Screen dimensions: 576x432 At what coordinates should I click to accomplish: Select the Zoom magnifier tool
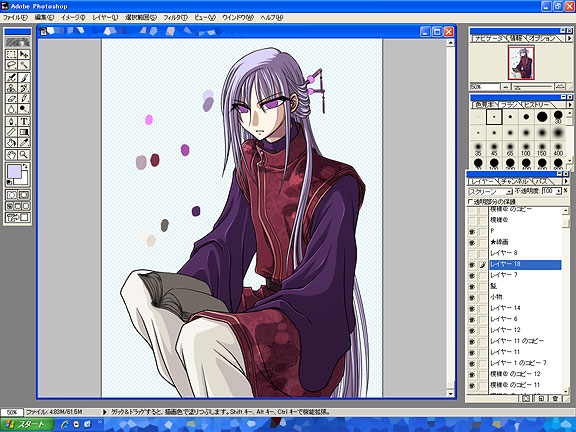click(24, 155)
